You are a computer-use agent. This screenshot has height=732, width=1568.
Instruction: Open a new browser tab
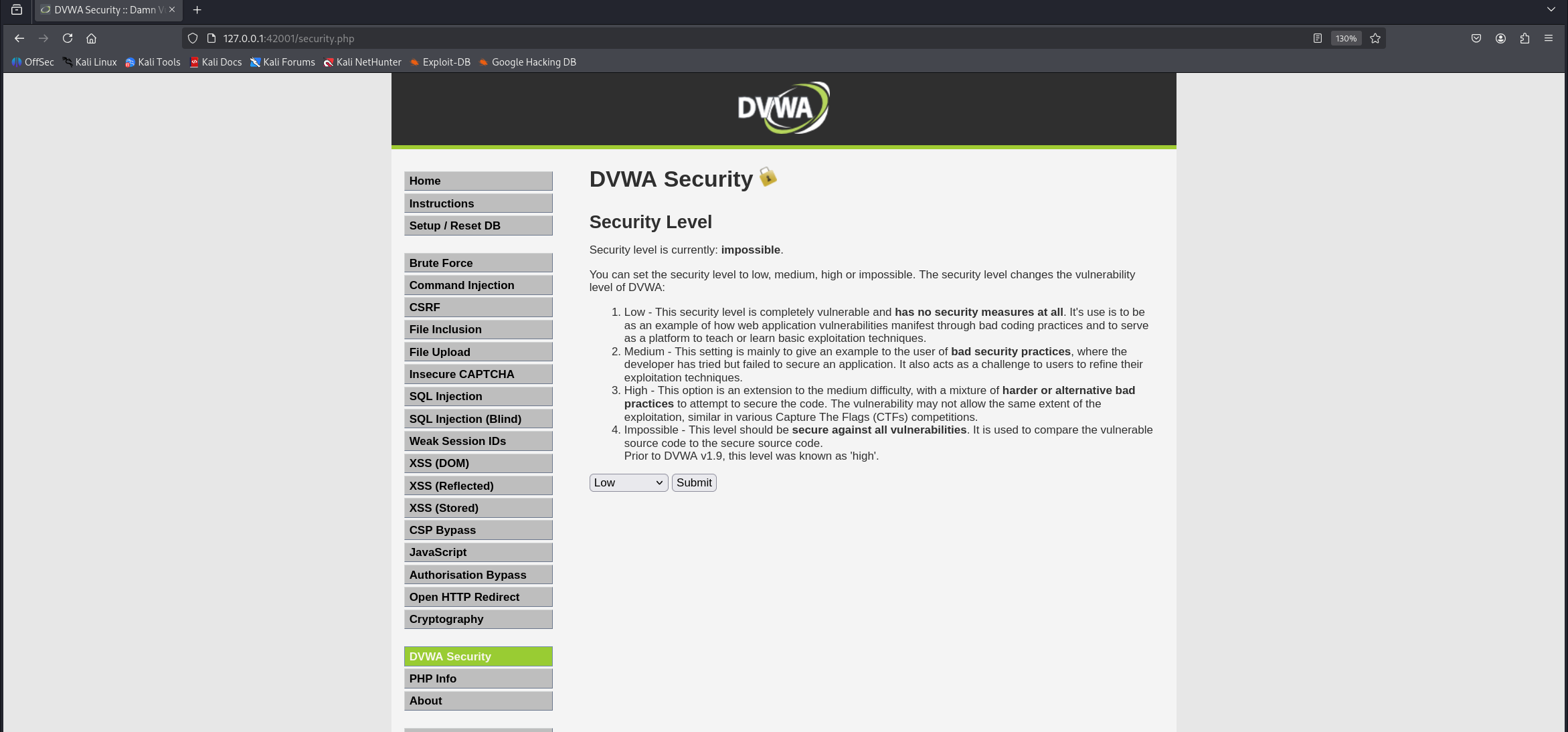coord(197,10)
